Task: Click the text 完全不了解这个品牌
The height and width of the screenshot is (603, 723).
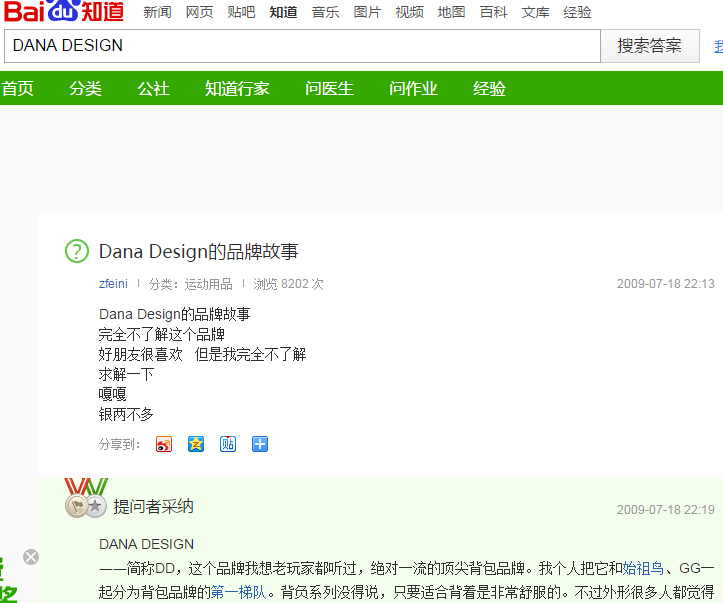Action: 161,334
